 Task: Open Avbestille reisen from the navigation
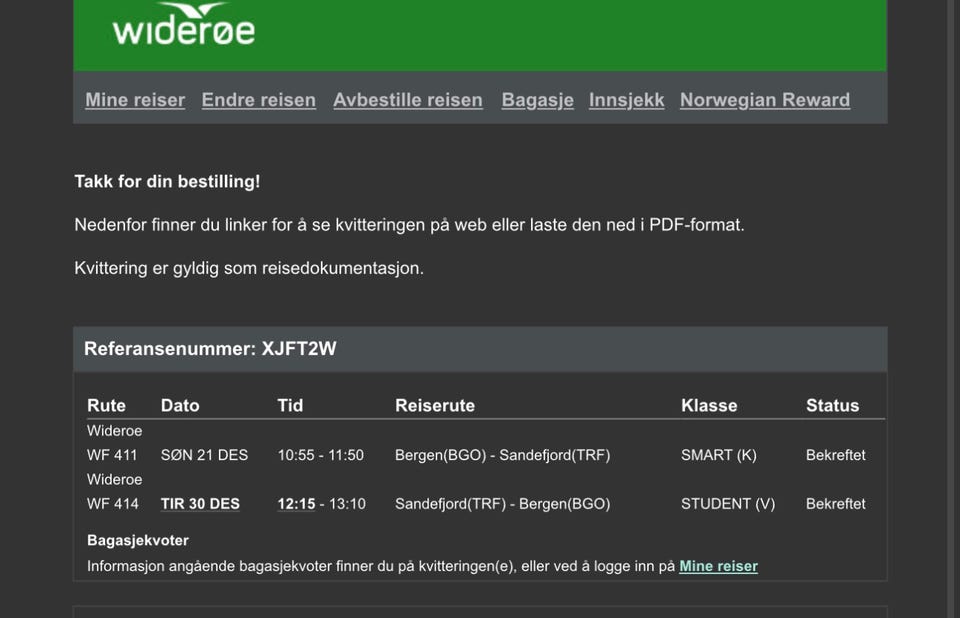408,100
